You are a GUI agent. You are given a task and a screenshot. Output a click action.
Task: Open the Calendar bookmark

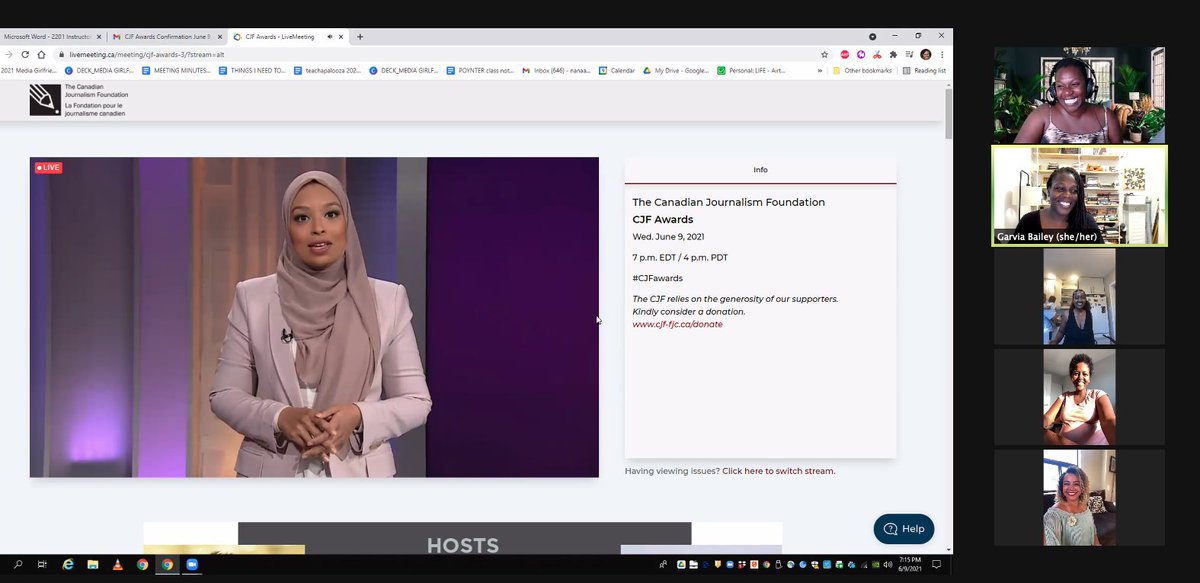617,71
